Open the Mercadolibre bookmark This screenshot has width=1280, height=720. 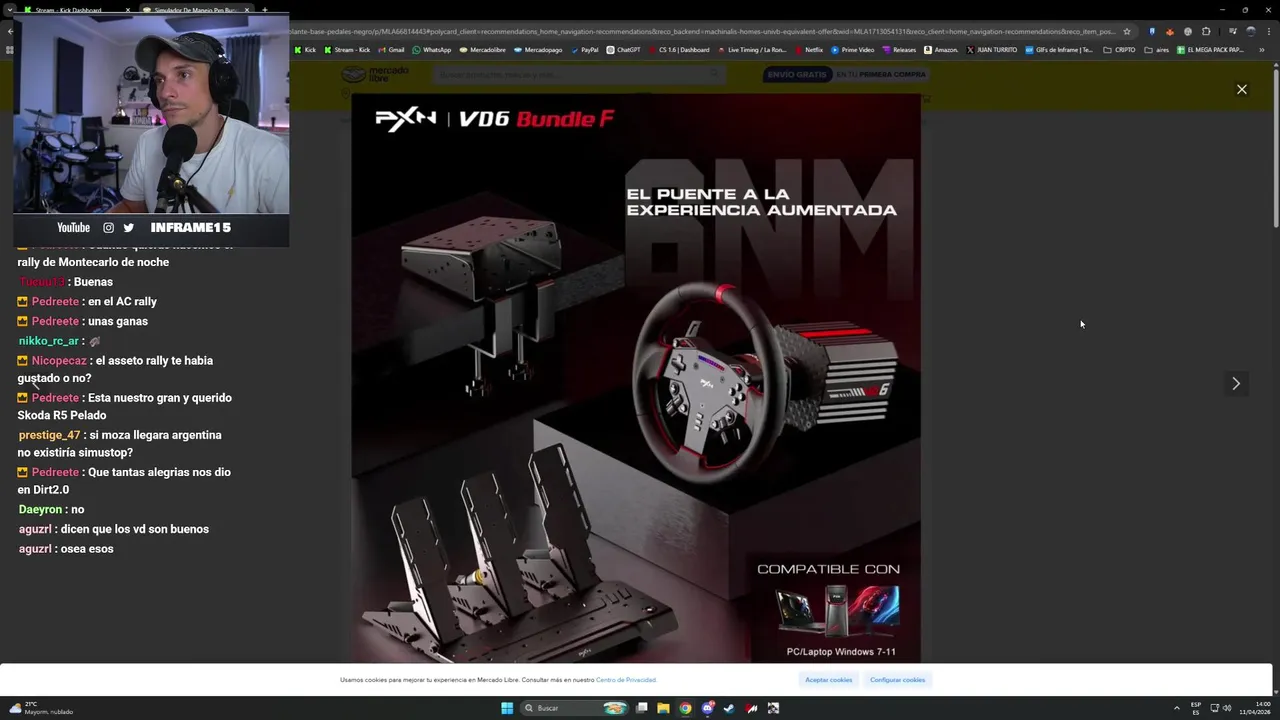tap(482, 49)
